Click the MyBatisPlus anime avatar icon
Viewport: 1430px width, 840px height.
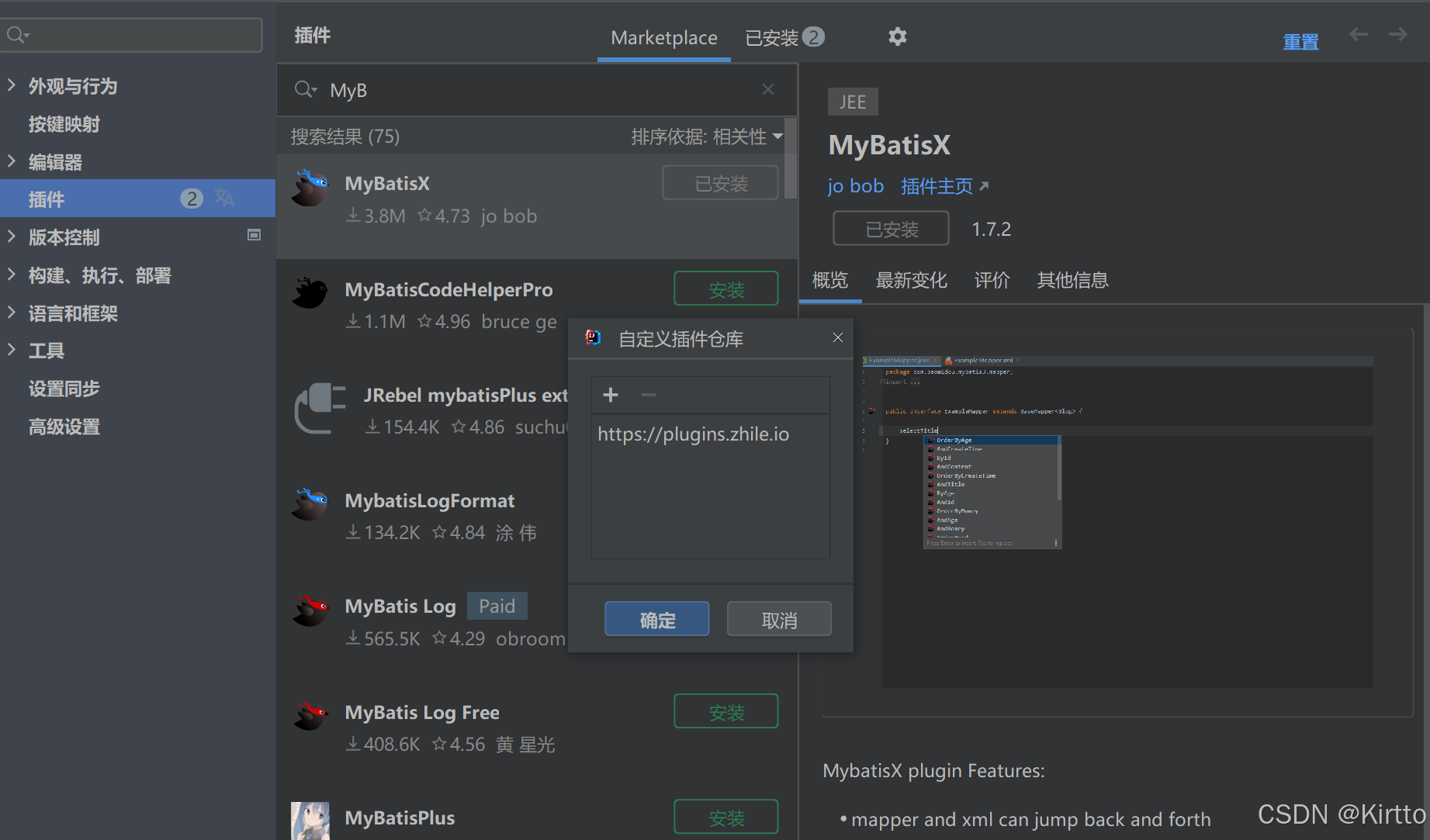310,821
